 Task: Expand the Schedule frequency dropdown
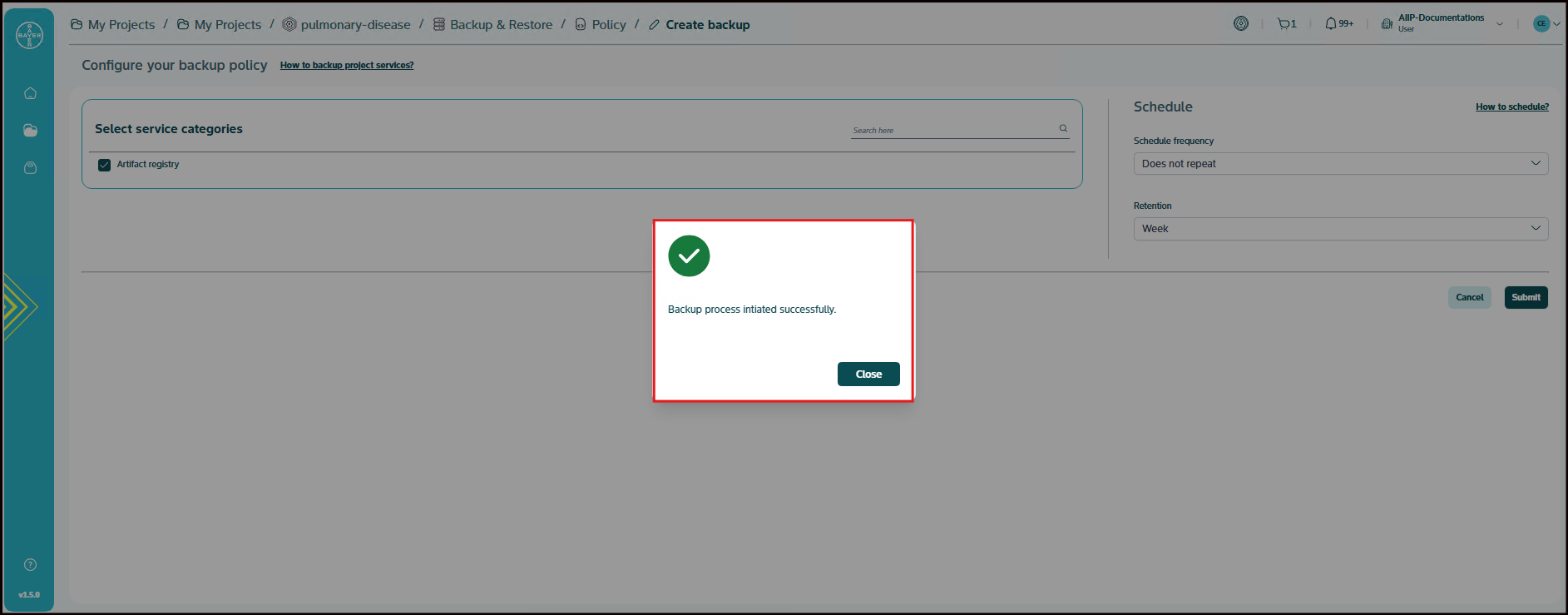1340,164
